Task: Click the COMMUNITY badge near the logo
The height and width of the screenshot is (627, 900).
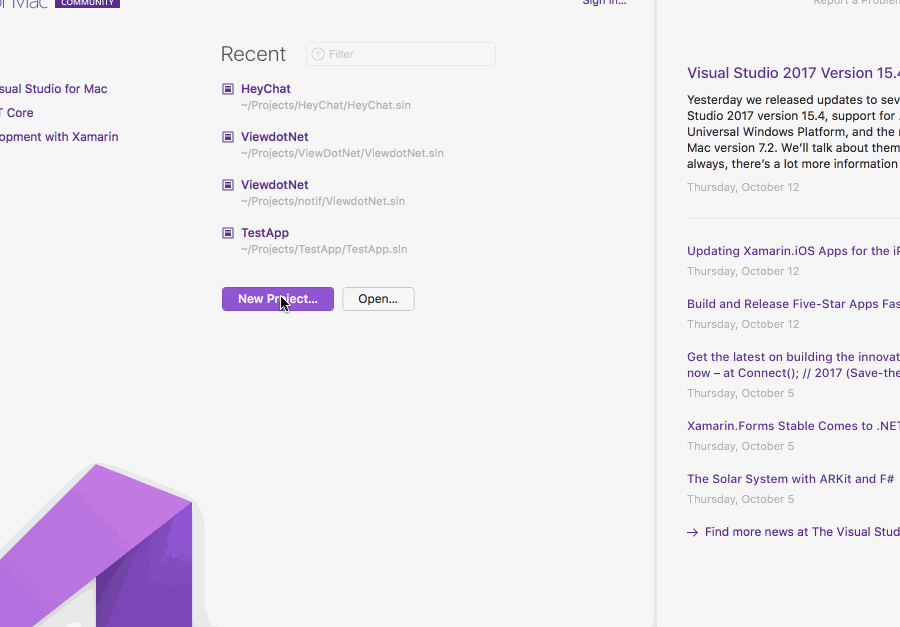Action: (x=87, y=3)
